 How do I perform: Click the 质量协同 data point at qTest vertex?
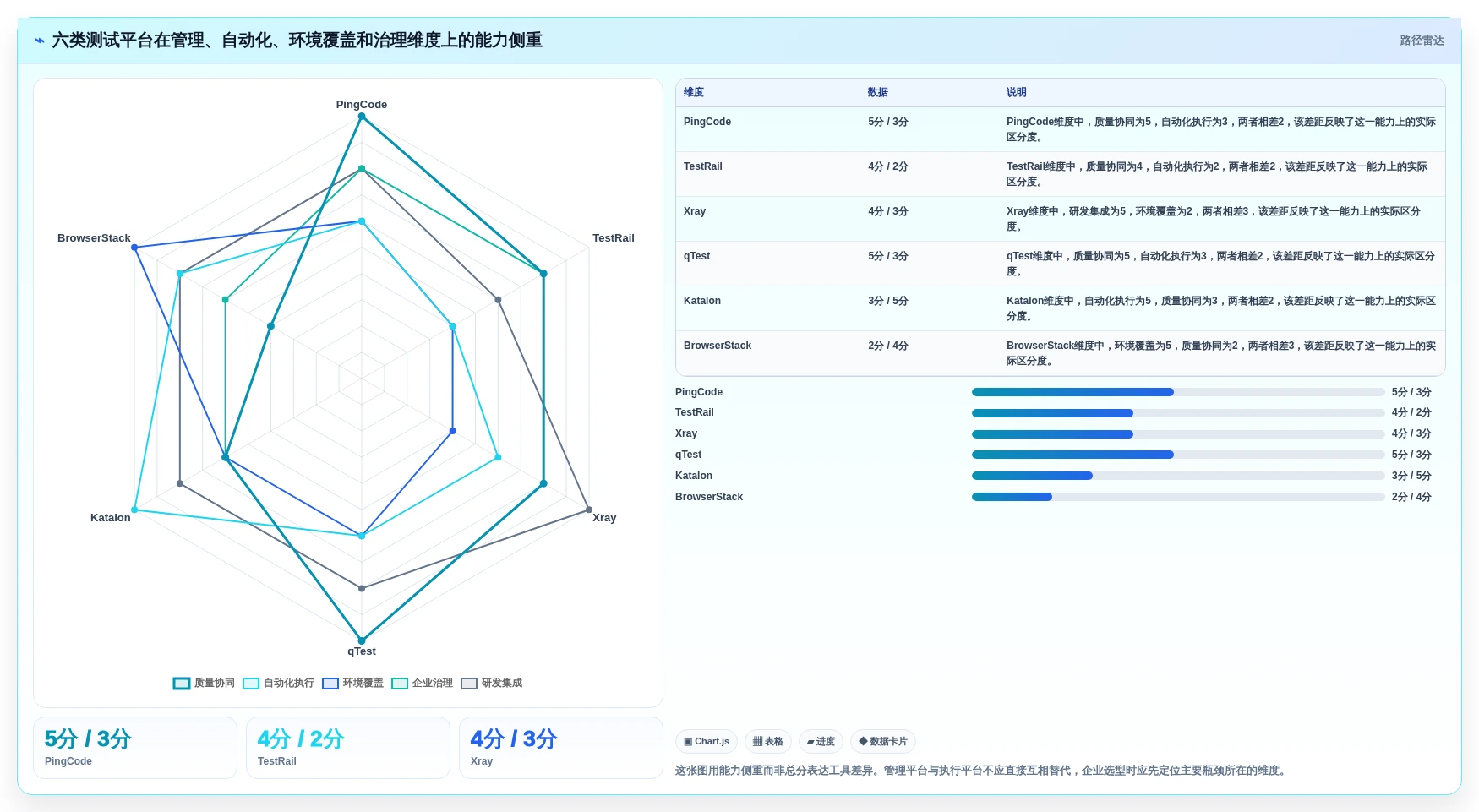[x=362, y=640]
